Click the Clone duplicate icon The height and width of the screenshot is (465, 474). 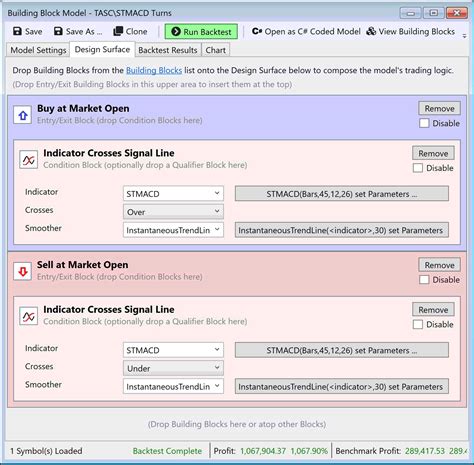(x=118, y=31)
